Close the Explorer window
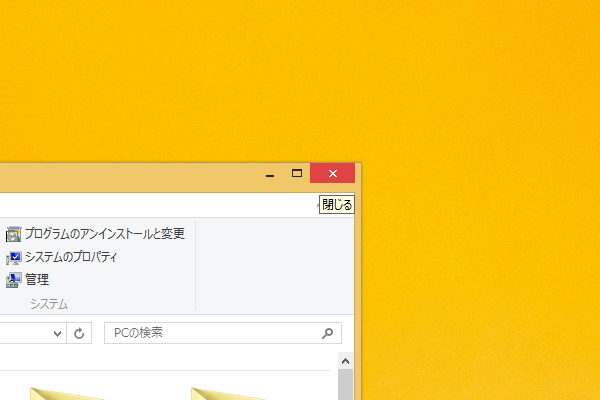600x400 pixels. click(333, 173)
